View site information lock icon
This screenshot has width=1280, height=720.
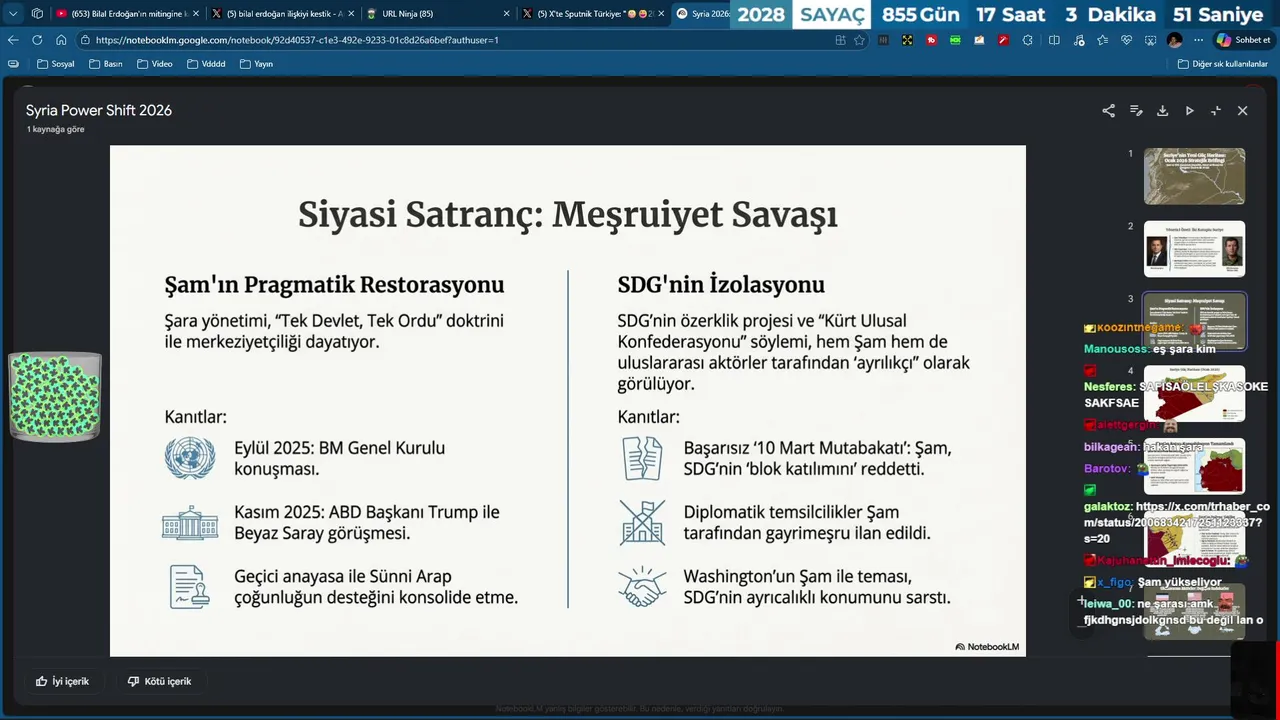coord(86,40)
